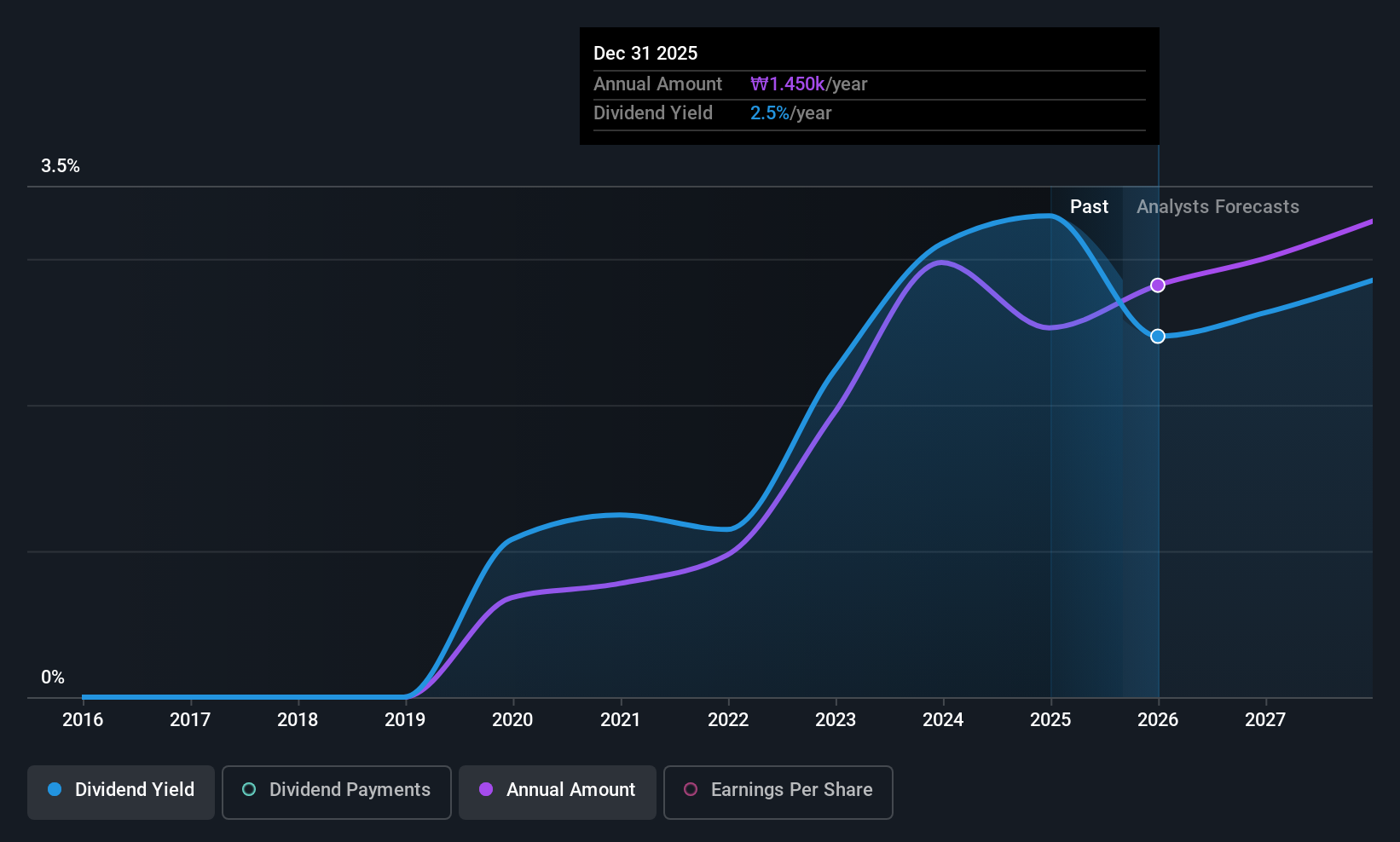Show the Earnings Per Share series

(778, 790)
